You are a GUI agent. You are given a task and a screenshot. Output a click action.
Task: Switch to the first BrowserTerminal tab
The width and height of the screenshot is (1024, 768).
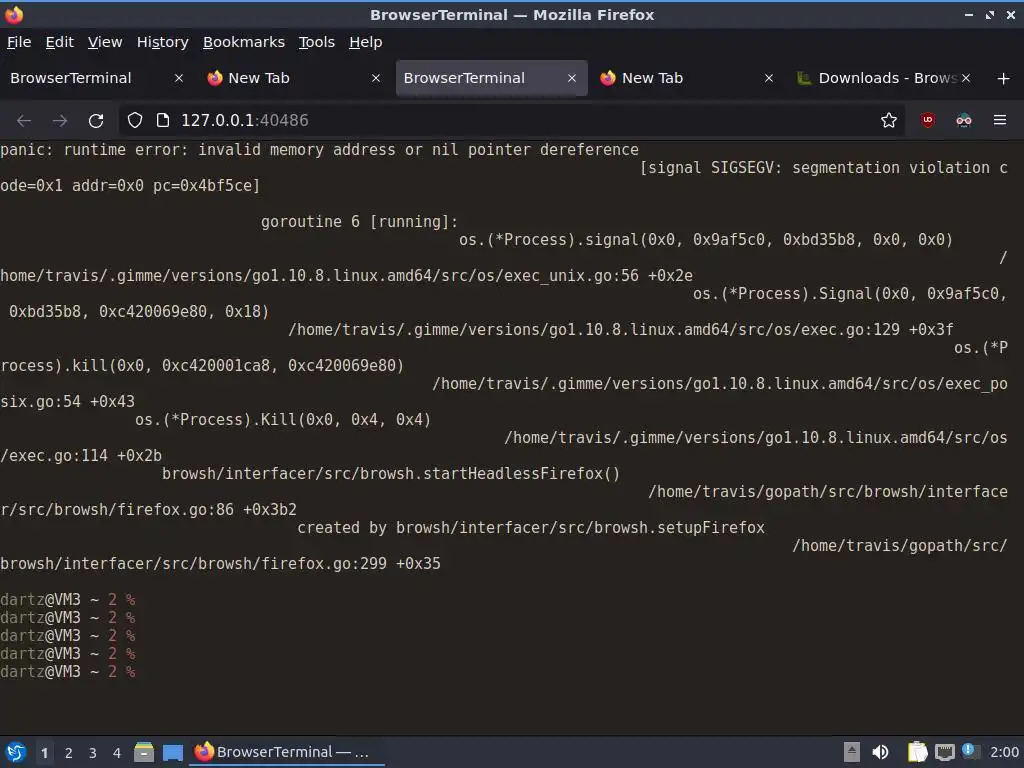tap(85, 78)
